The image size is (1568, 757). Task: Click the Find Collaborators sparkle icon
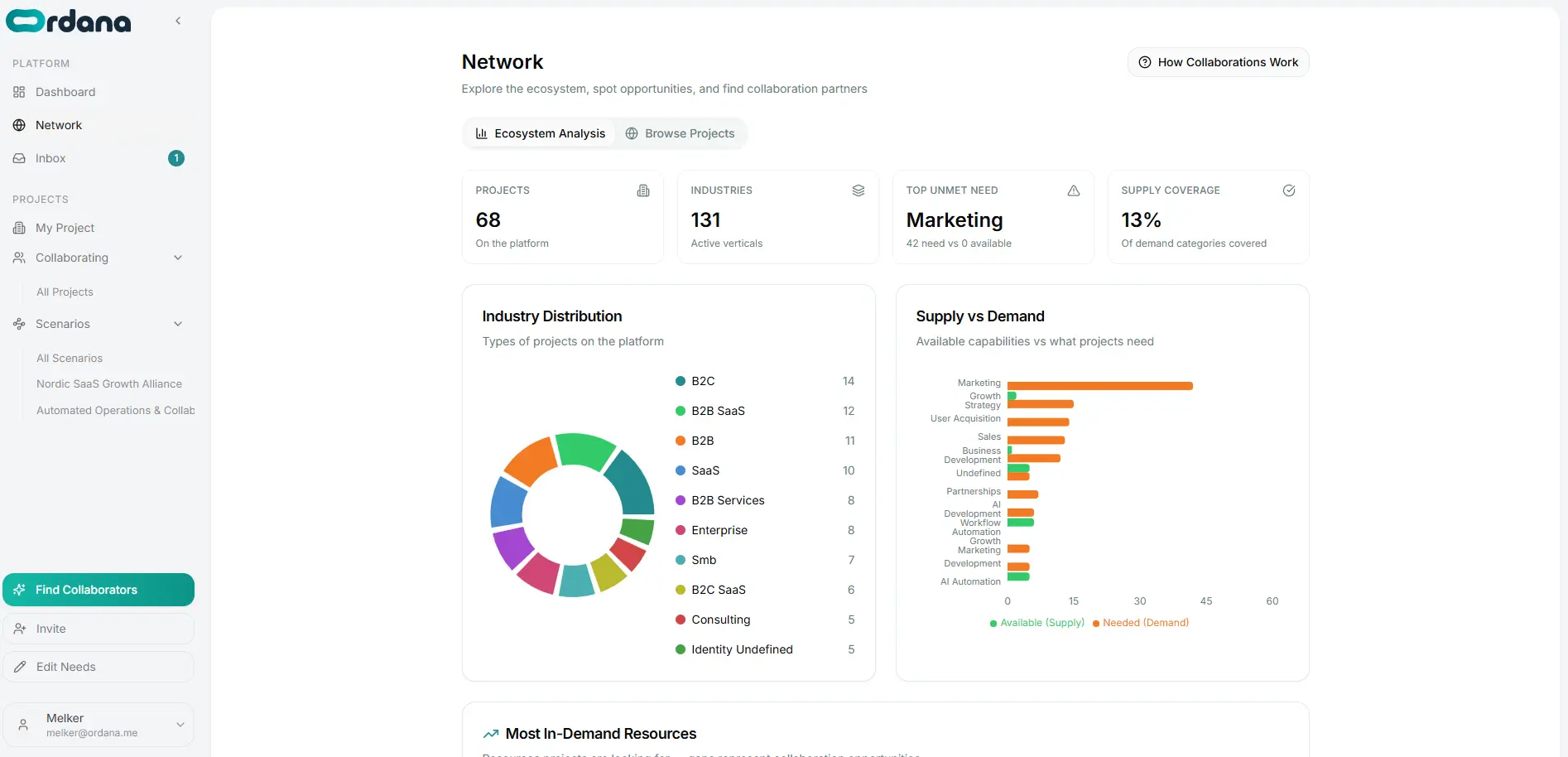(x=20, y=590)
